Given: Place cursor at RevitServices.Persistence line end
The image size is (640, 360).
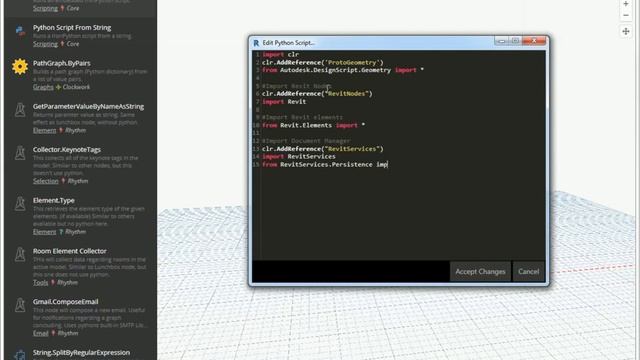Looking at the screenshot, I should (x=387, y=164).
